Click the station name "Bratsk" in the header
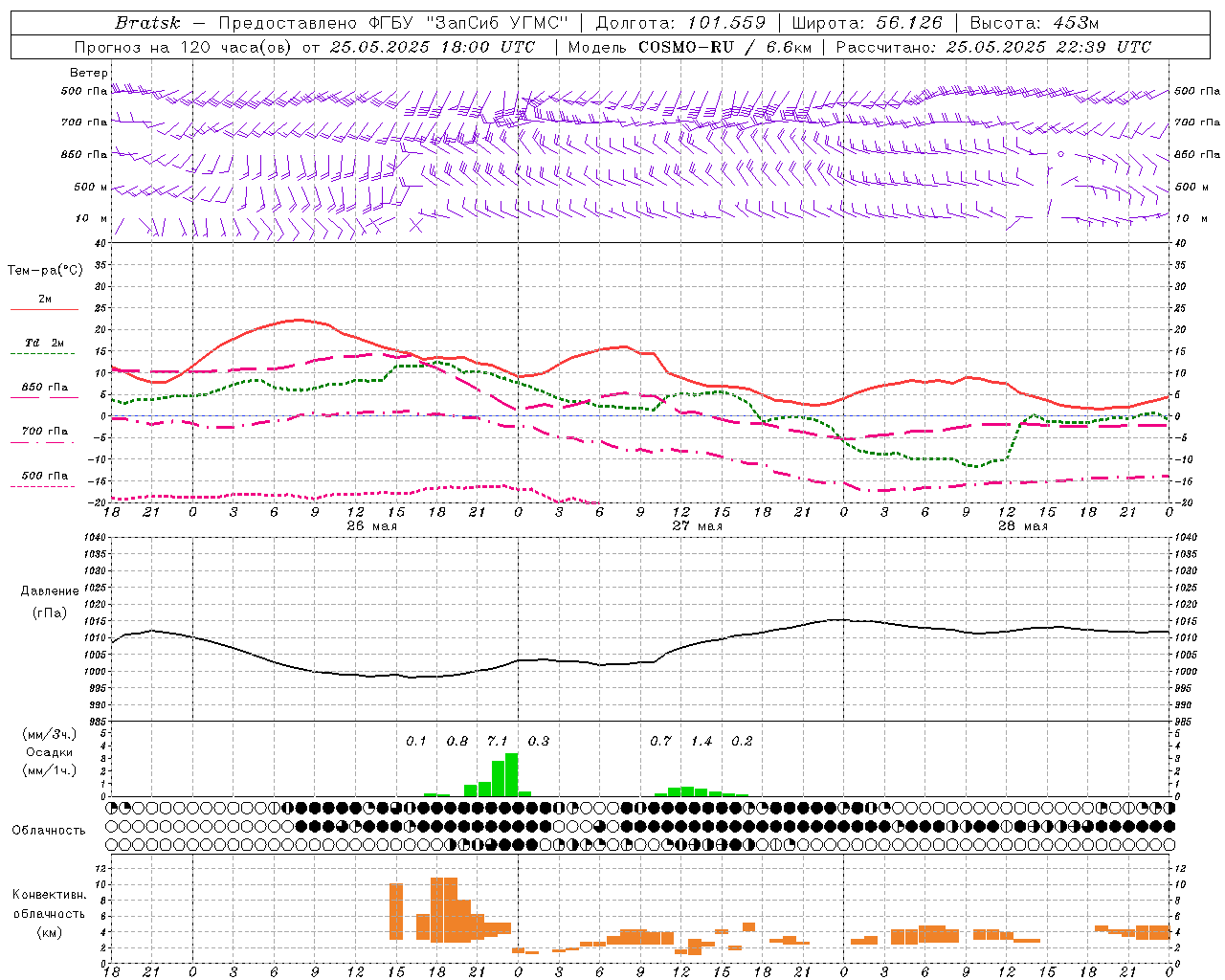The width and height of the screenshot is (1225, 980). point(147,23)
